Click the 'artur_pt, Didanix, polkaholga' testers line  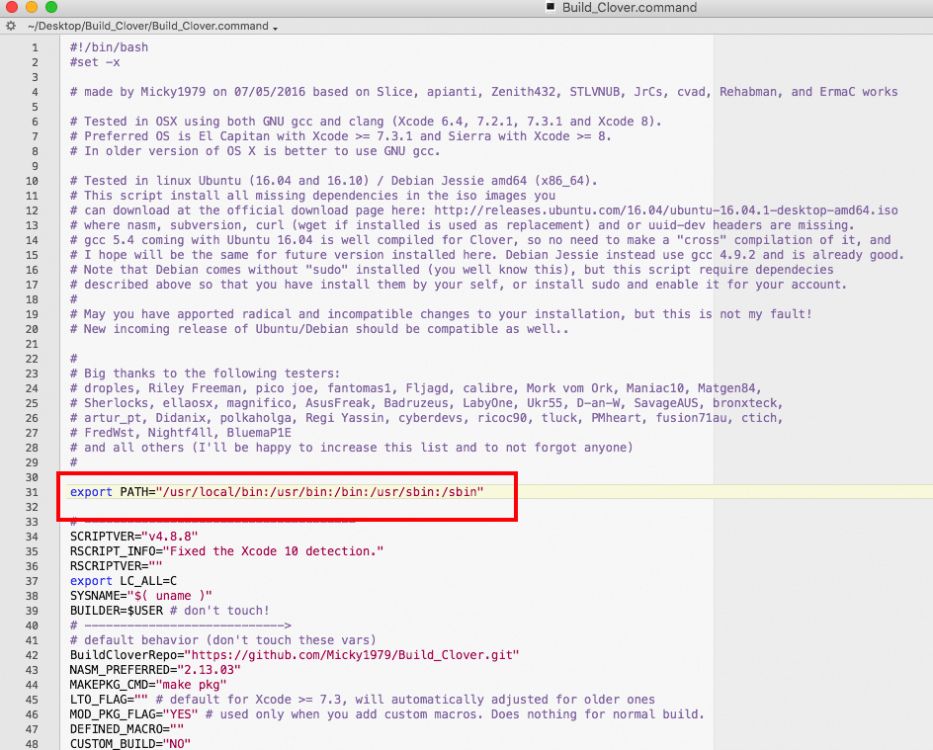pyautogui.click(x=427, y=418)
